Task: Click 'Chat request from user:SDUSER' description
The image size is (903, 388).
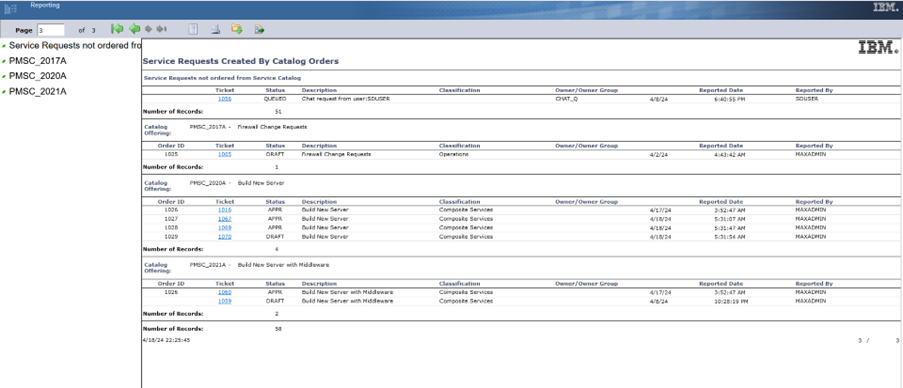Action: (x=346, y=99)
